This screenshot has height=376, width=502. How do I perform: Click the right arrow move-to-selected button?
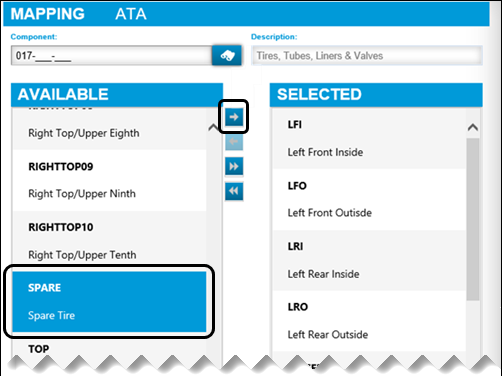tap(234, 117)
